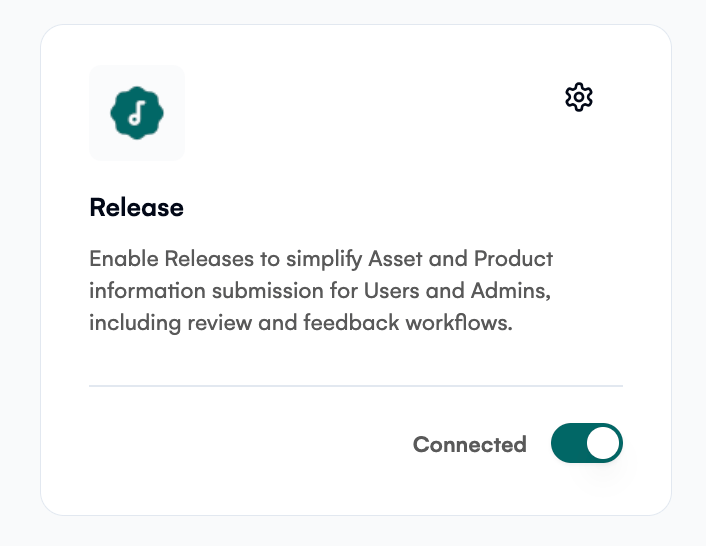This screenshot has width=706, height=546.
Task: Disable the Connected toggle switch
Action: pyautogui.click(x=587, y=443)
